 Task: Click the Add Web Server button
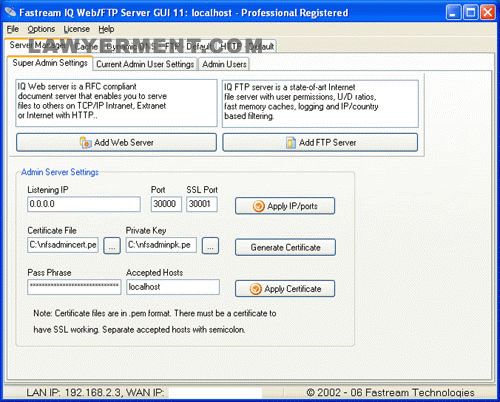pyautogui.click(x=116, y=143)
